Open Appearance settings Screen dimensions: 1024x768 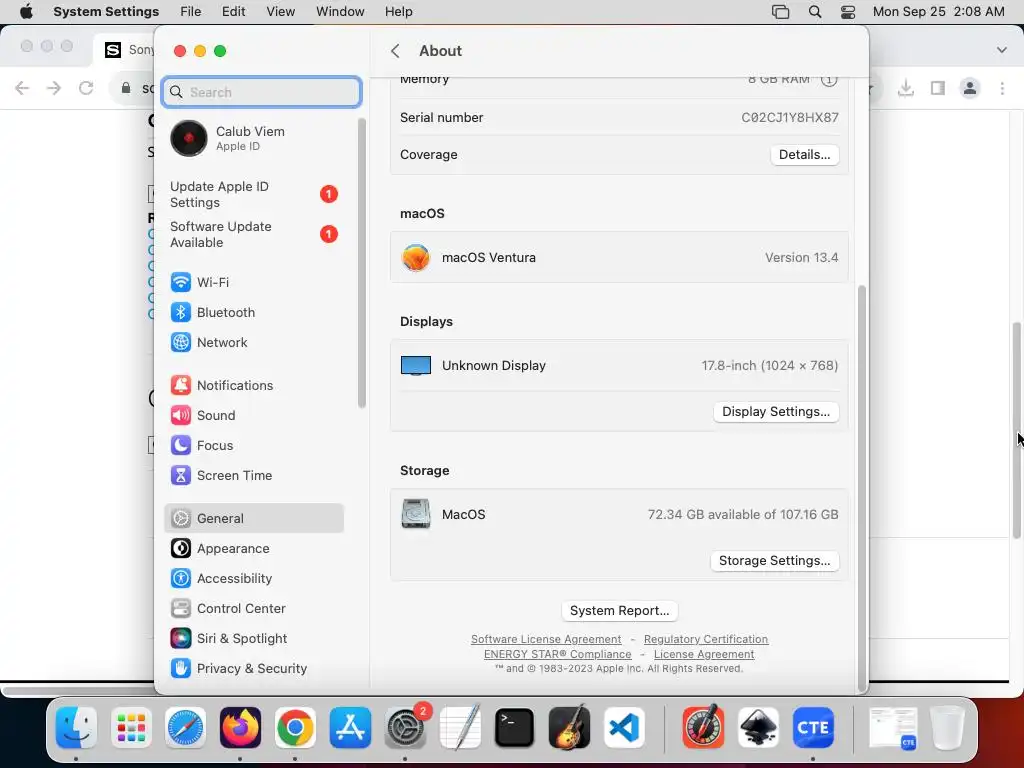(x=253, y=549)
